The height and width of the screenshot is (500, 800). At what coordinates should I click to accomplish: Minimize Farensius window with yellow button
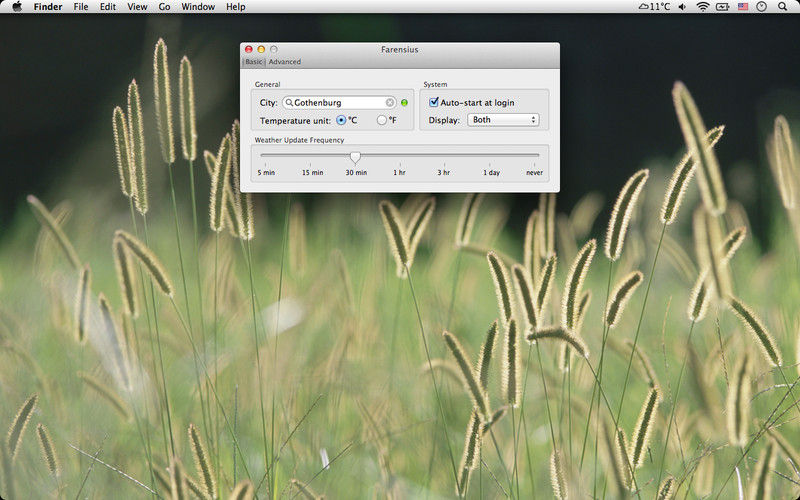261,49
